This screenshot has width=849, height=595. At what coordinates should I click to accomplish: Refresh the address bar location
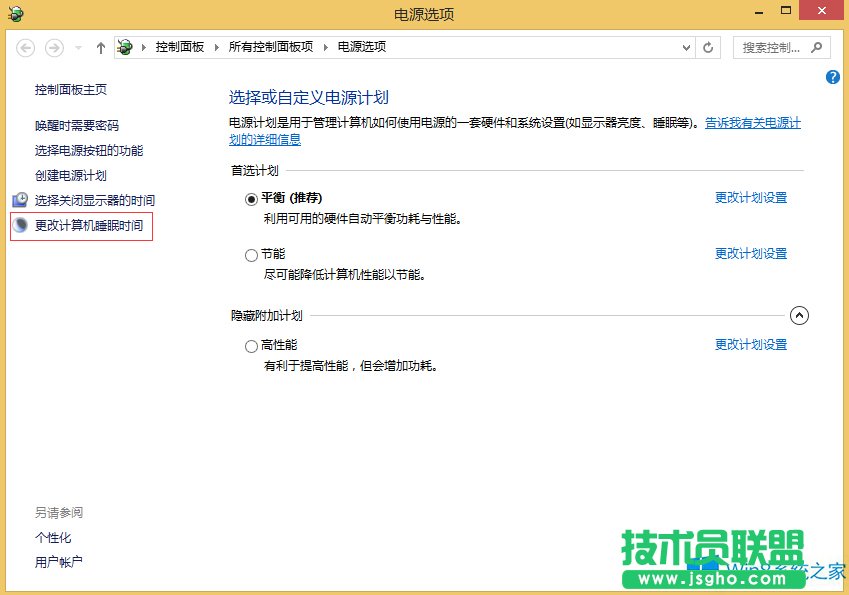708,47
